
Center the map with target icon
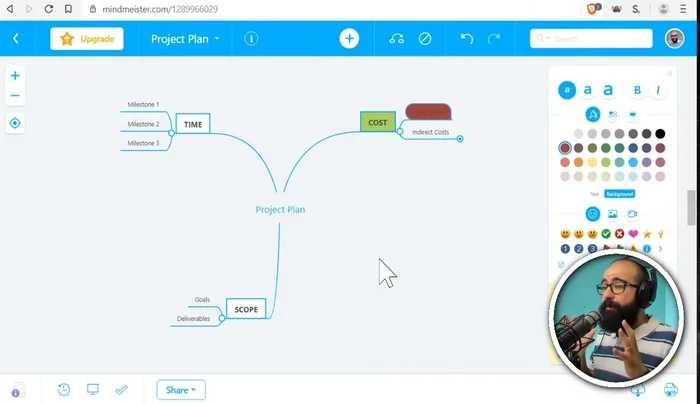tap(15, 123)
